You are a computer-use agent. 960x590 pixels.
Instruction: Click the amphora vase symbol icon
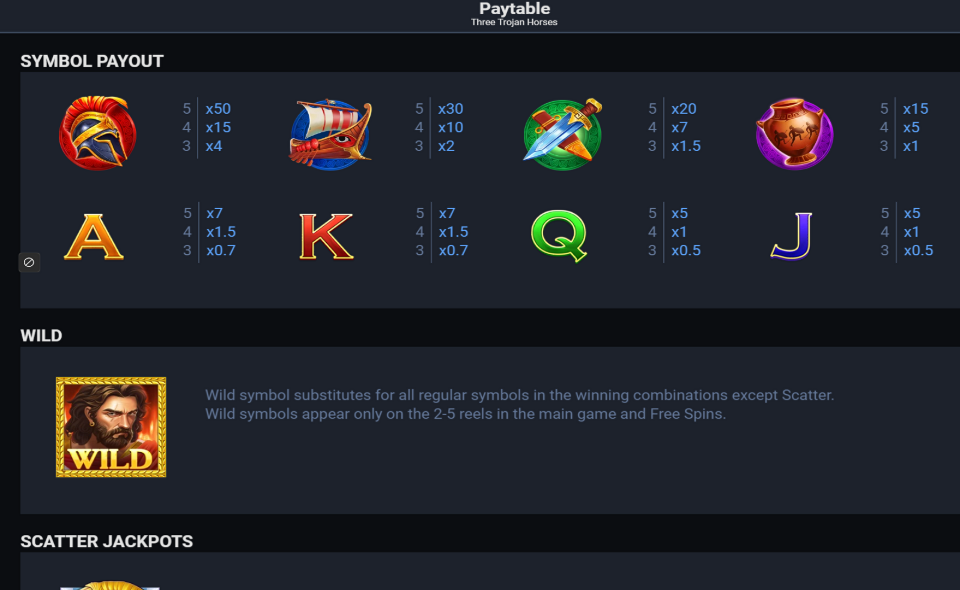(794, 133)
